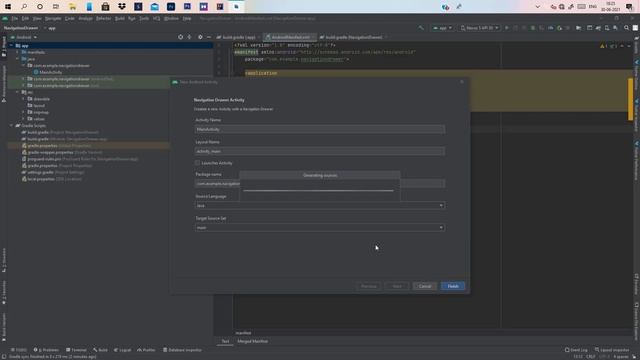Screen dimensions: 640x360
Task: Click the Cancel button in the dialog
Action: point(424,286)
